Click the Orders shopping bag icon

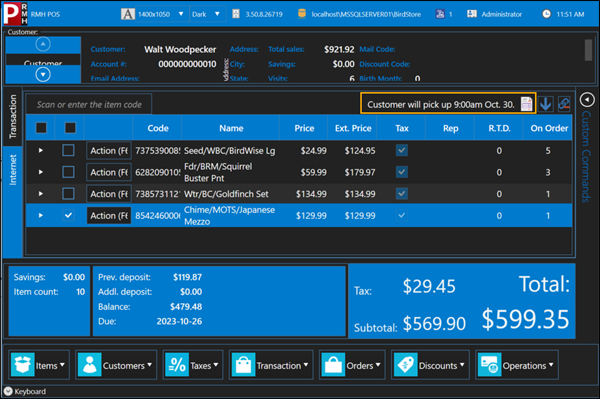pyautogui.click(x=333, y=365)
